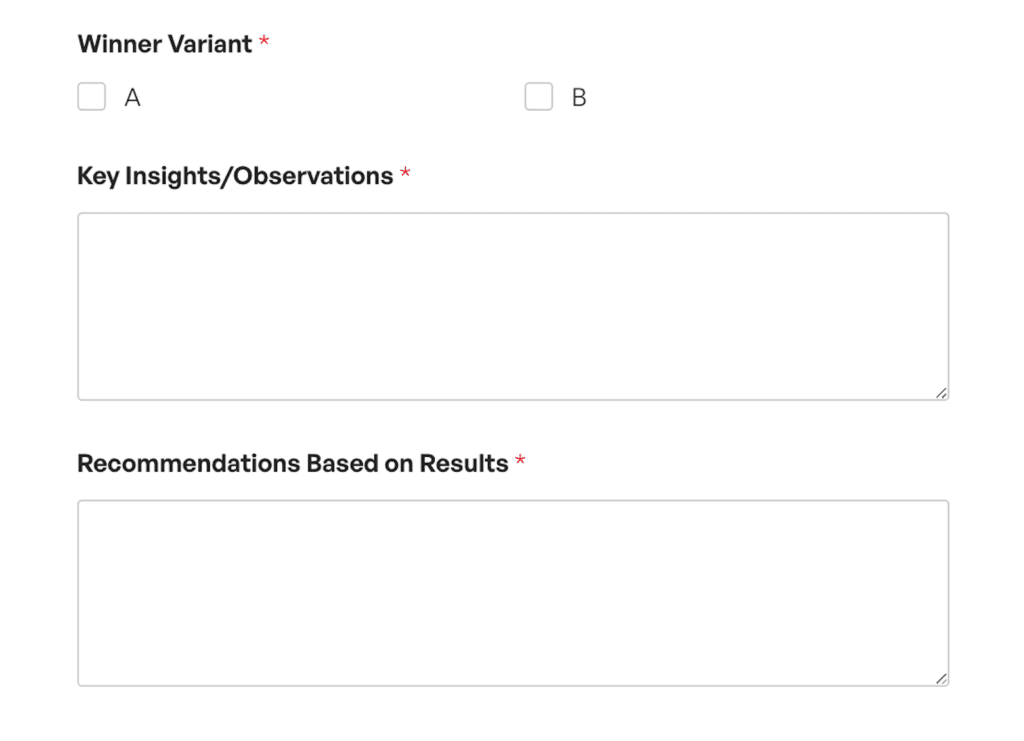Tick the checkbox for variant B
1024x741 pixels.
coord(539,97)
